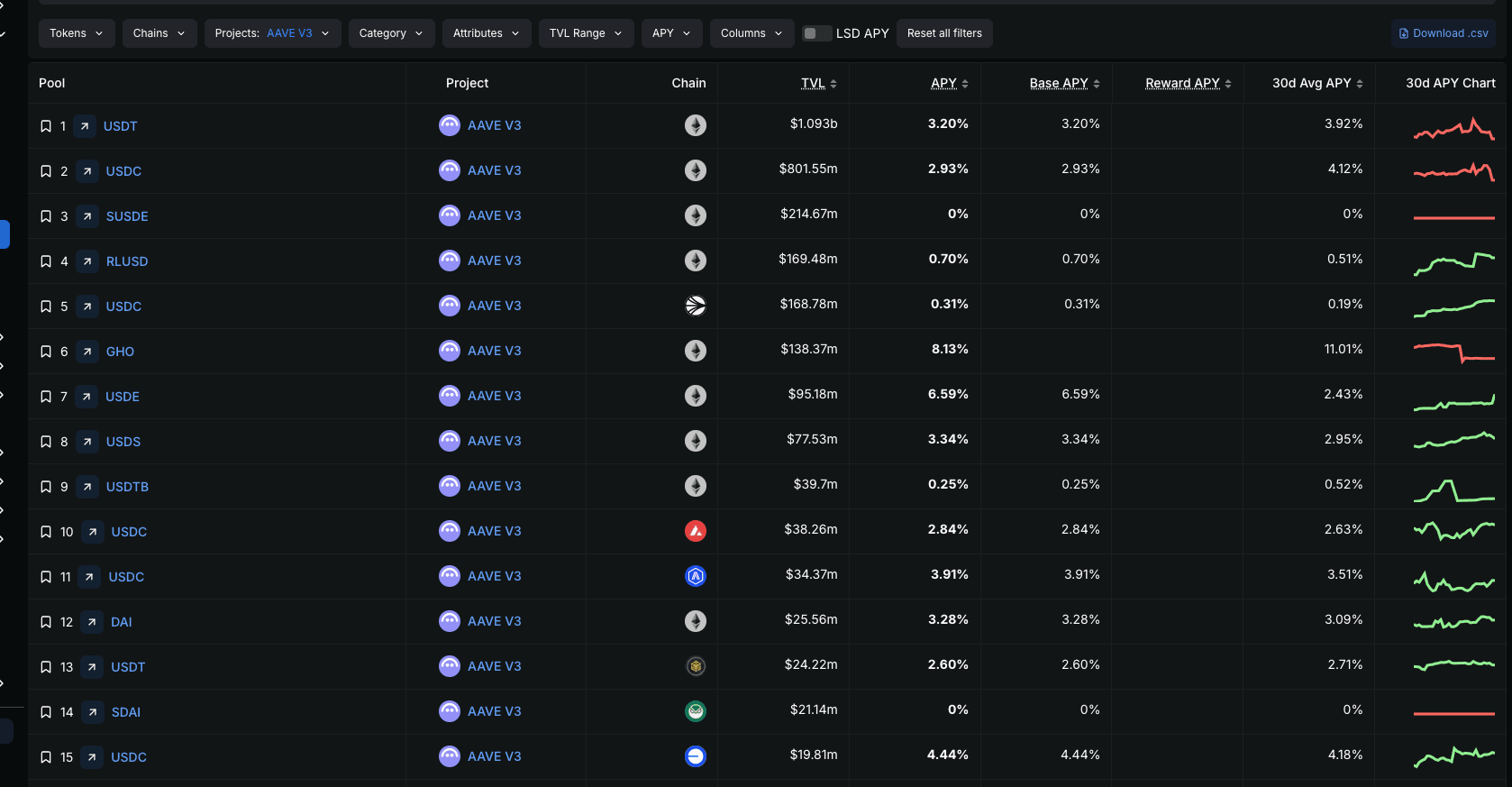Open the SDAI pool link

click(126, 712)
